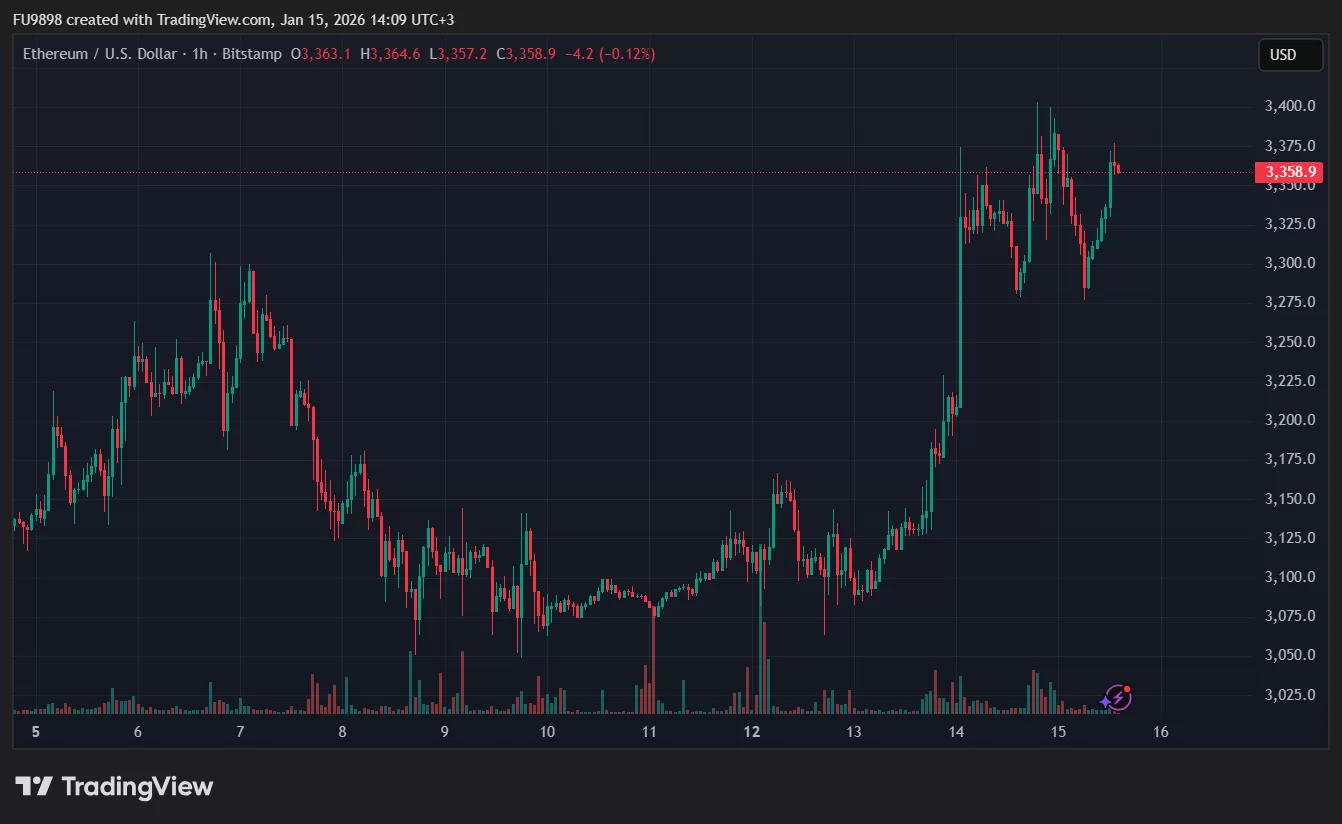
Task: Click the TradingView logo icon at bottom left
Action: coord(34,787)
